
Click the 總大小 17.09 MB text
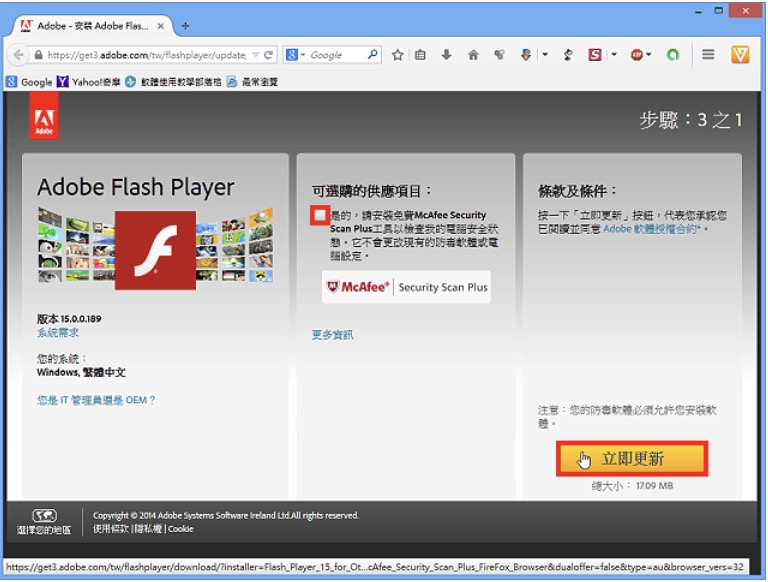(x=632, y=486)
